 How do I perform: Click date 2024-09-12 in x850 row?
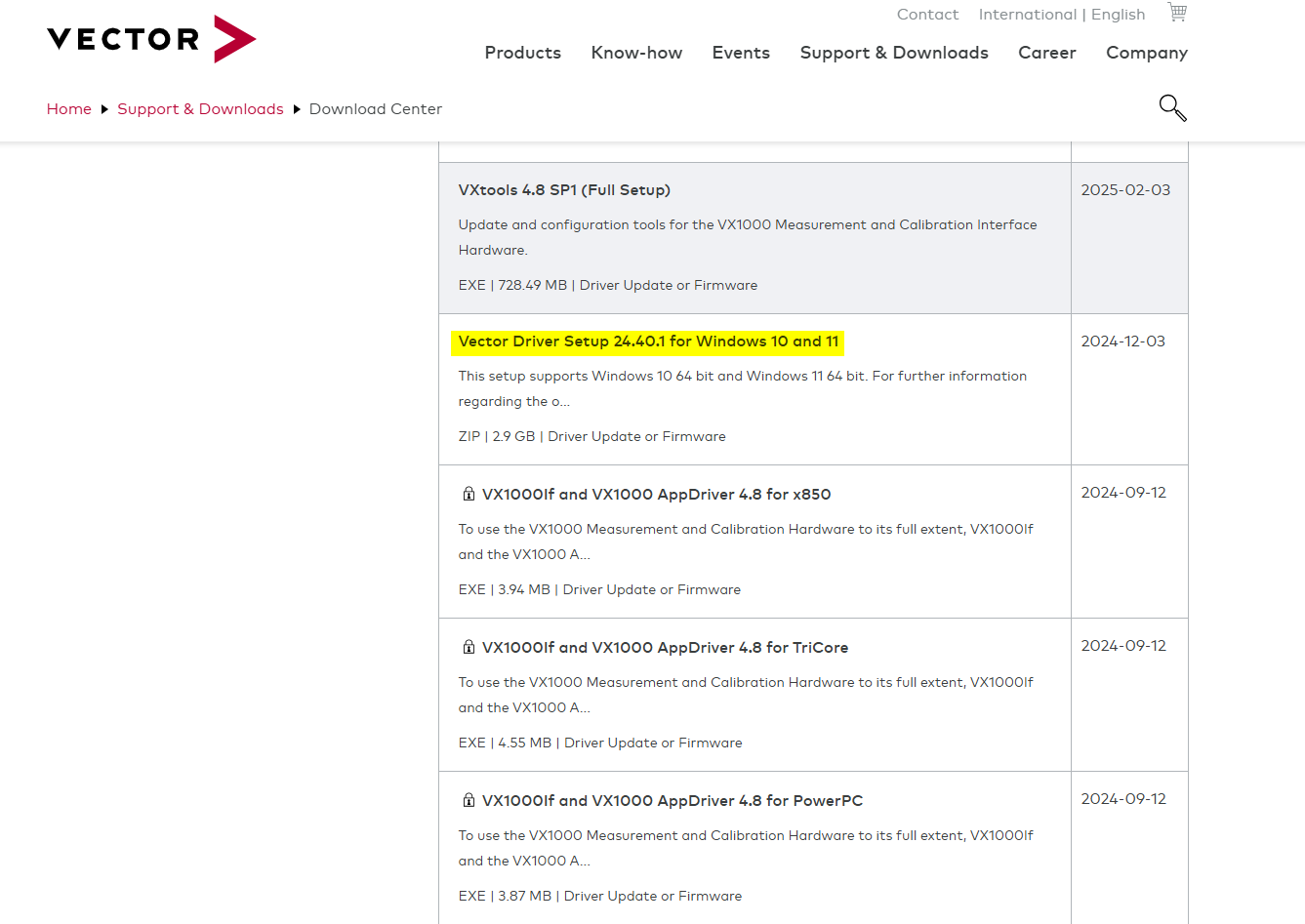click(1123, 493)
